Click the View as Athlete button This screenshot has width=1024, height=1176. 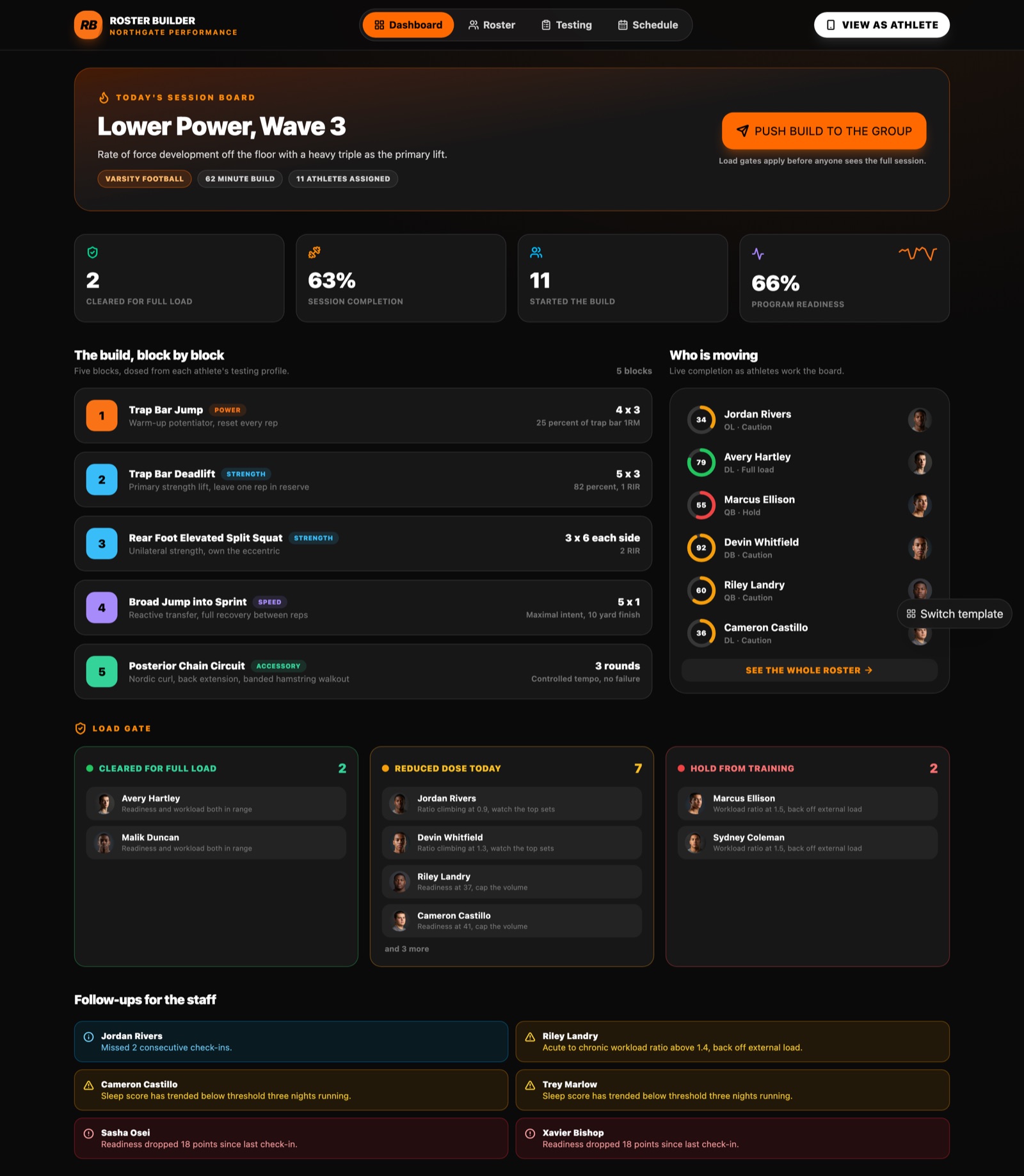coord(881,25)
